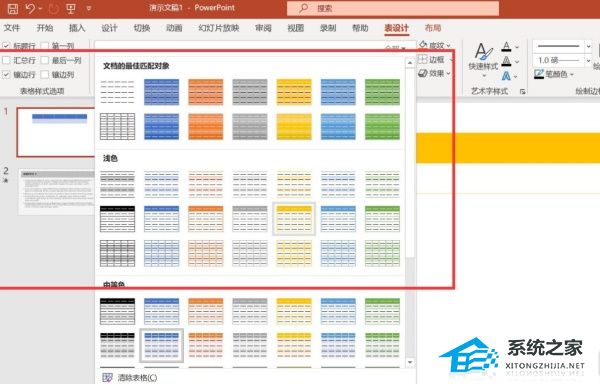Select black header light style under 浅色

(x=117, y=219)
